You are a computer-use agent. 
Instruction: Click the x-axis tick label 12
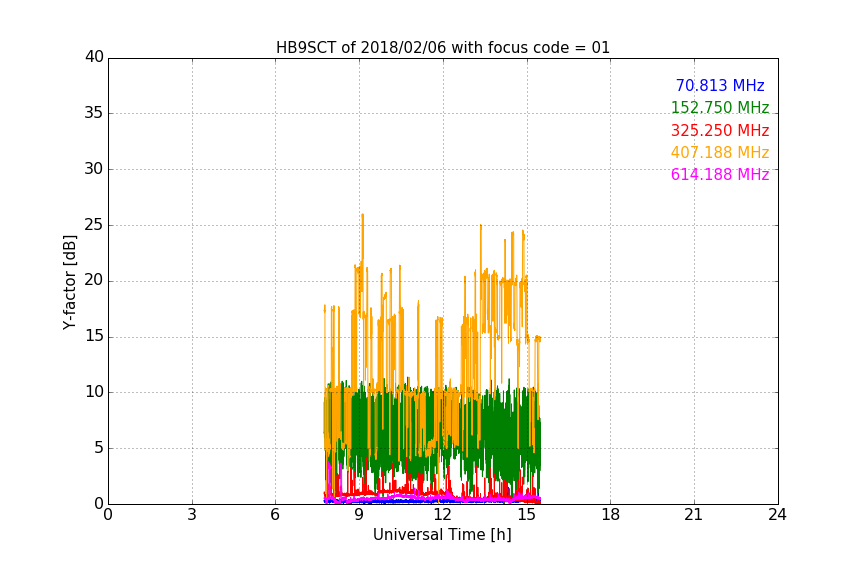tap(443, 515)
